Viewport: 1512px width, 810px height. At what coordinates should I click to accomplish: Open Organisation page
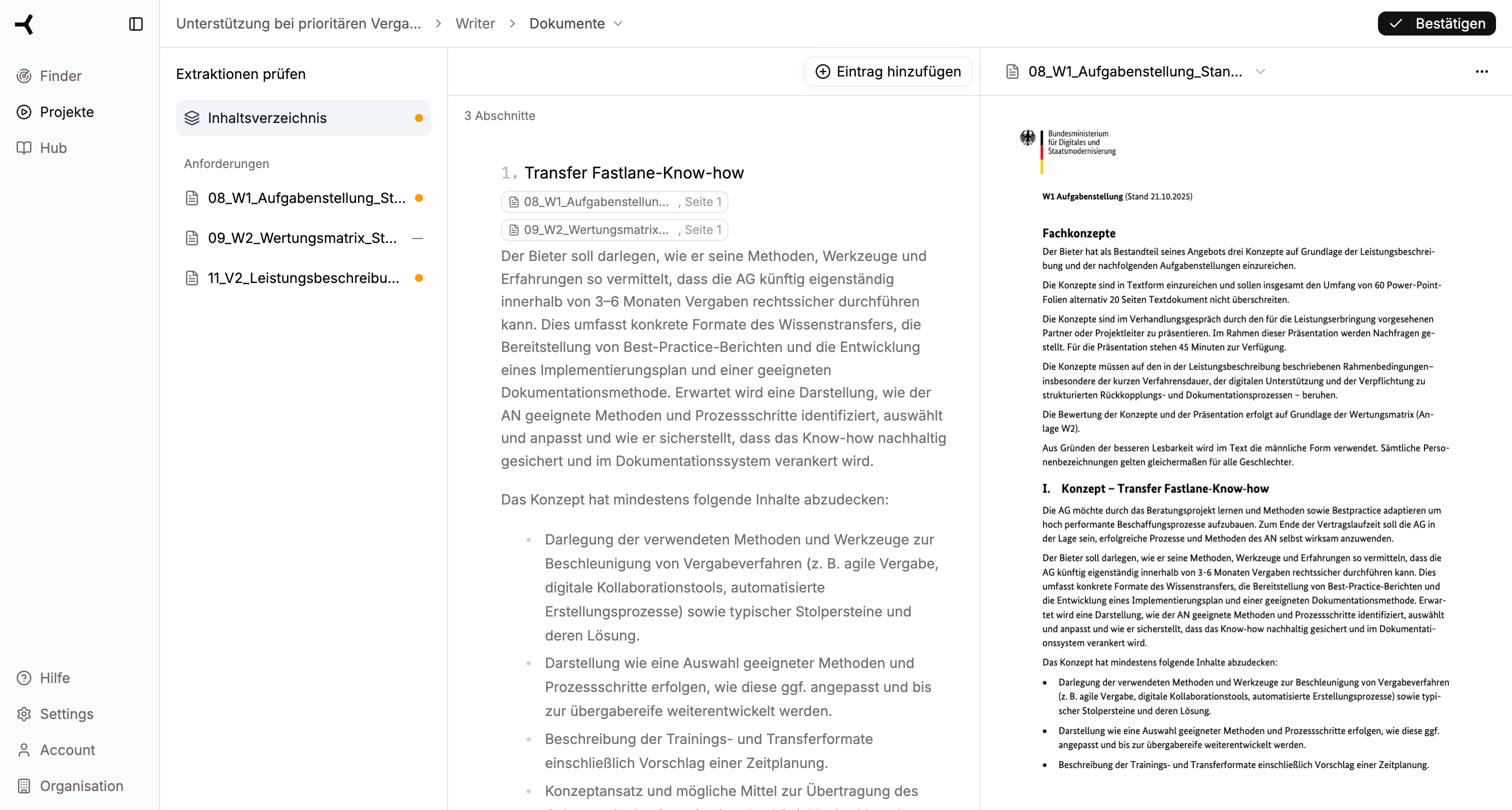81,786
